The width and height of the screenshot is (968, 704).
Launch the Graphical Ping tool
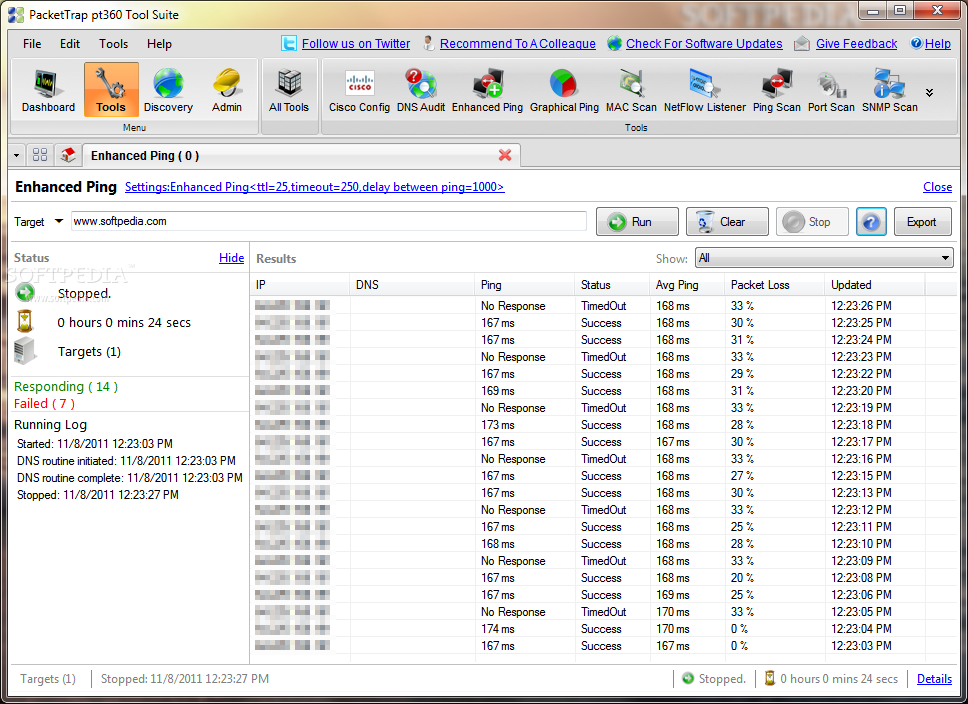[x=564, y=91]
